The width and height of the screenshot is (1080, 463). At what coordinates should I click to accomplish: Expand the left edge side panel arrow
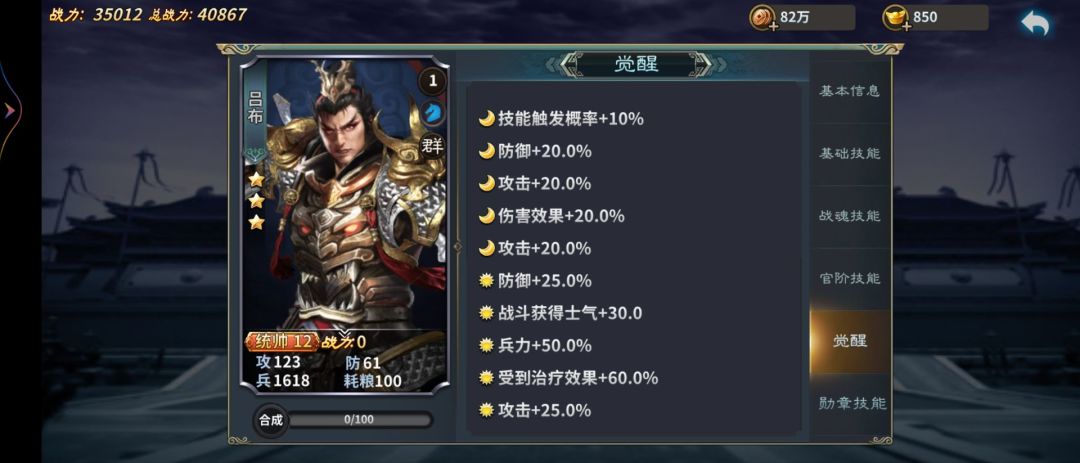point(10,110)
